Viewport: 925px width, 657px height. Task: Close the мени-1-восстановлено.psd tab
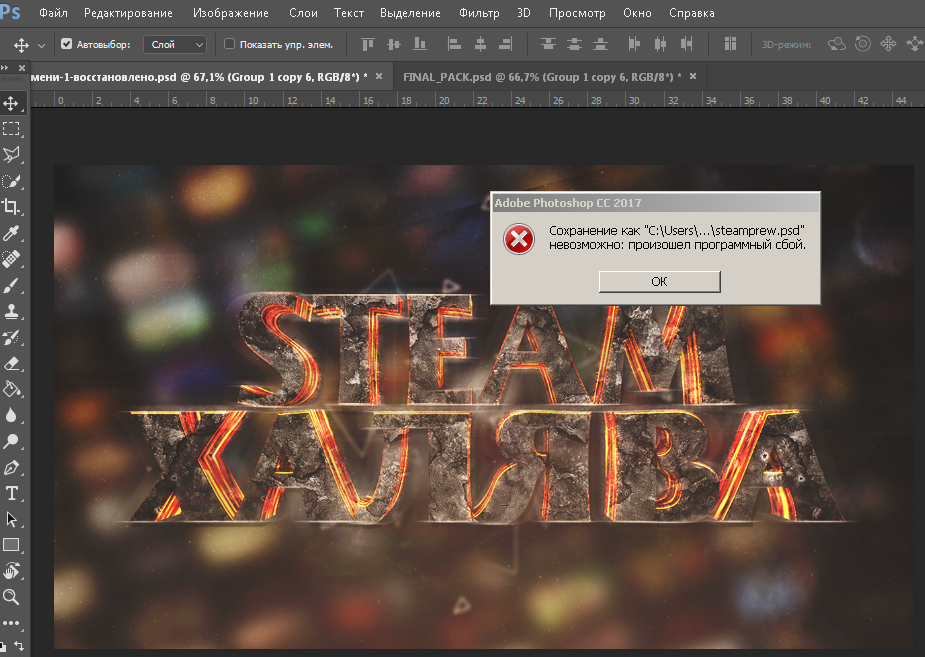[379, 76]
